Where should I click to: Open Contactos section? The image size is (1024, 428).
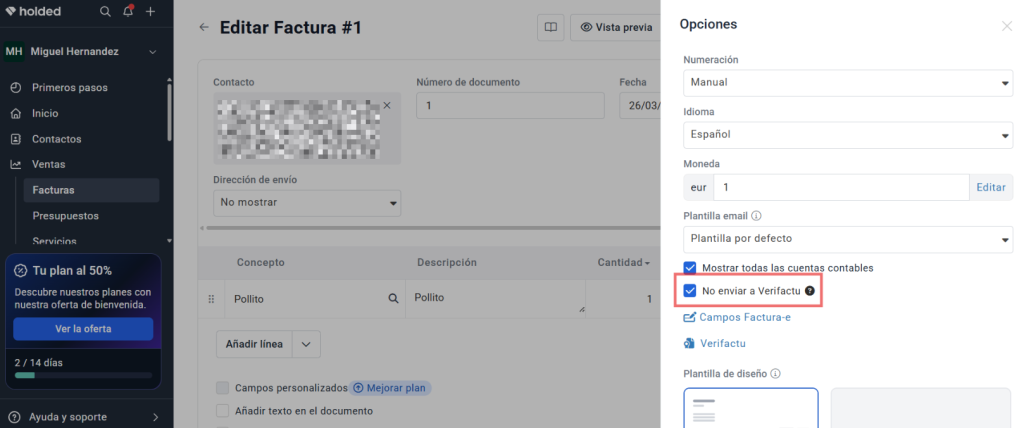point(57,139)
